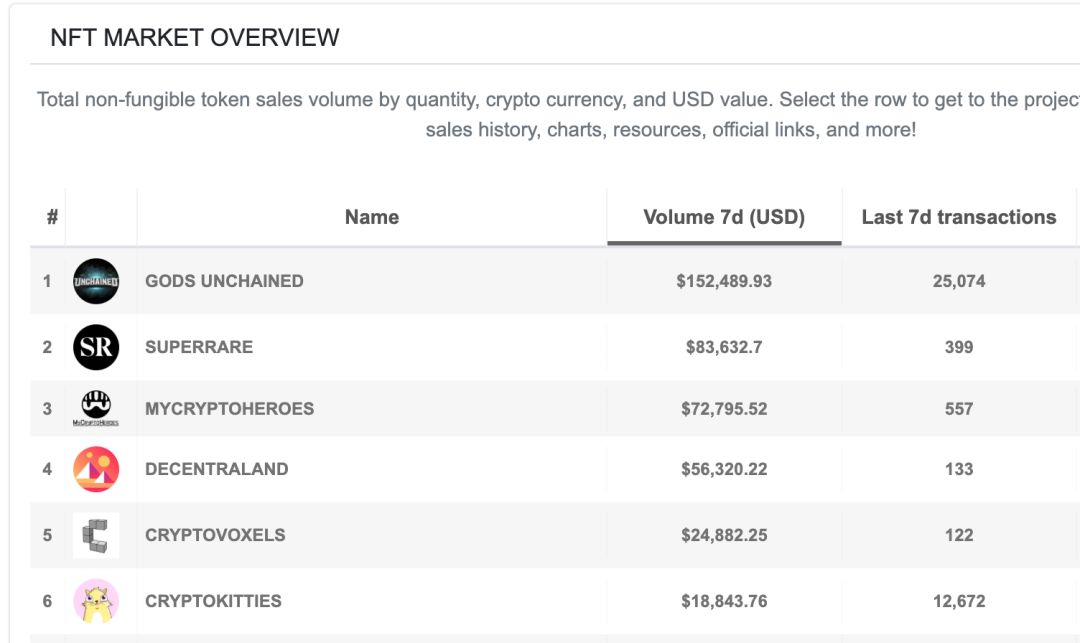
Task: Click the 133 transactions value
Action: 959,469
